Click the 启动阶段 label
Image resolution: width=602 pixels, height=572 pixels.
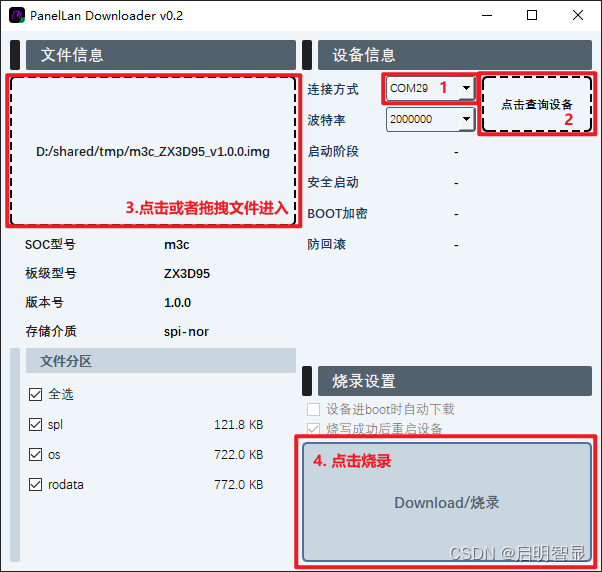point(333,151)
